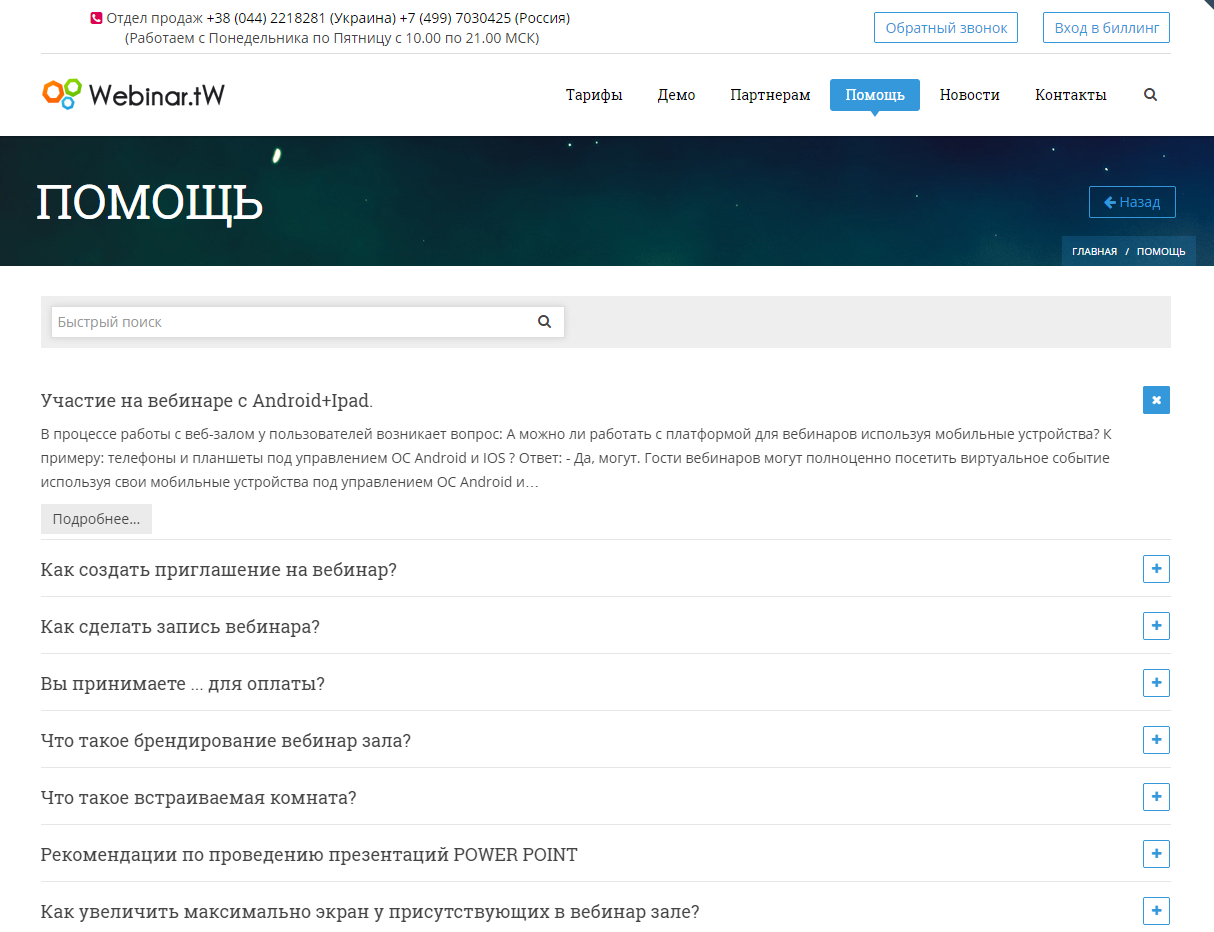This screenshot has width=1214, height=932.
Task: Open the Тарифы menu item
Action: [x=594, y=95]
